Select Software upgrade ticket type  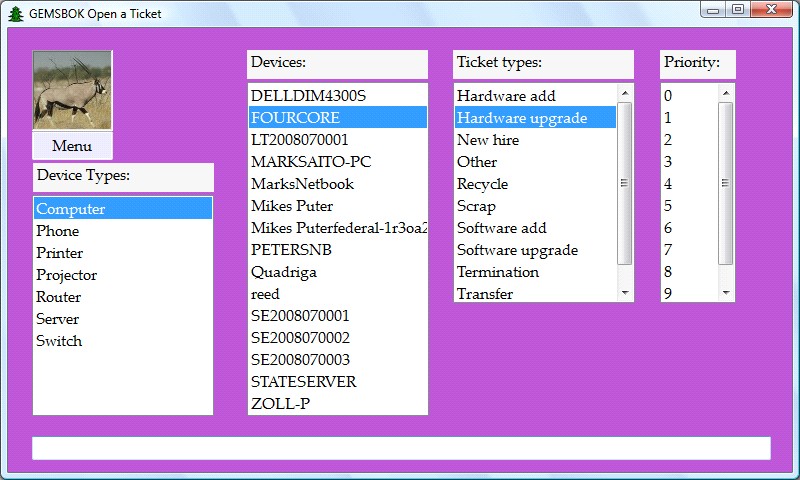[517, 250]
